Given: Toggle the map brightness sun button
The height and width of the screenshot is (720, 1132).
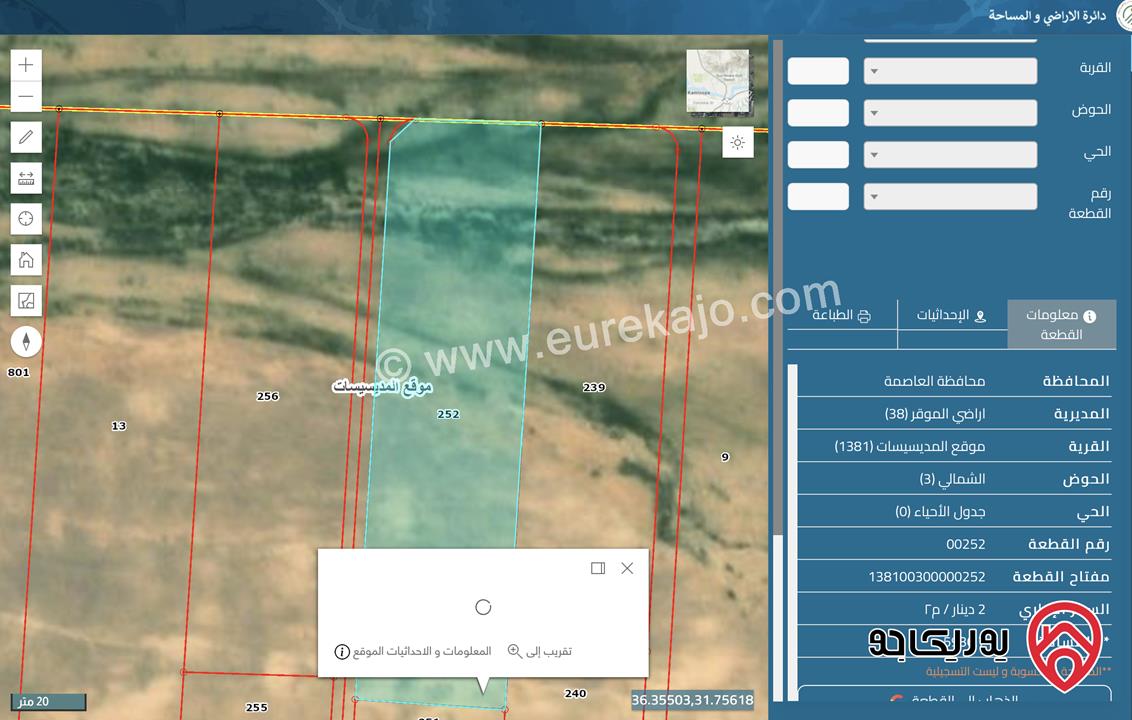Looking at the screenshot, I should point(738,143).
